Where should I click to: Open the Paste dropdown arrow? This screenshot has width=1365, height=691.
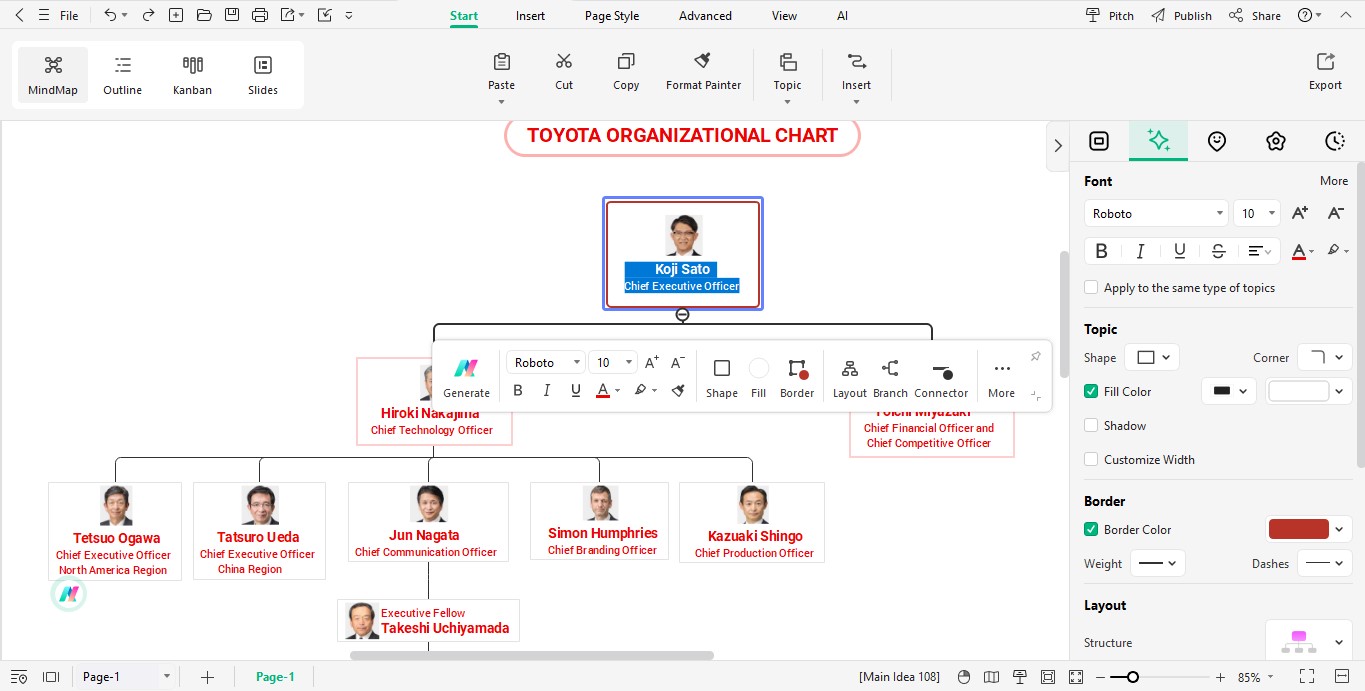click(x=502, y=101)
